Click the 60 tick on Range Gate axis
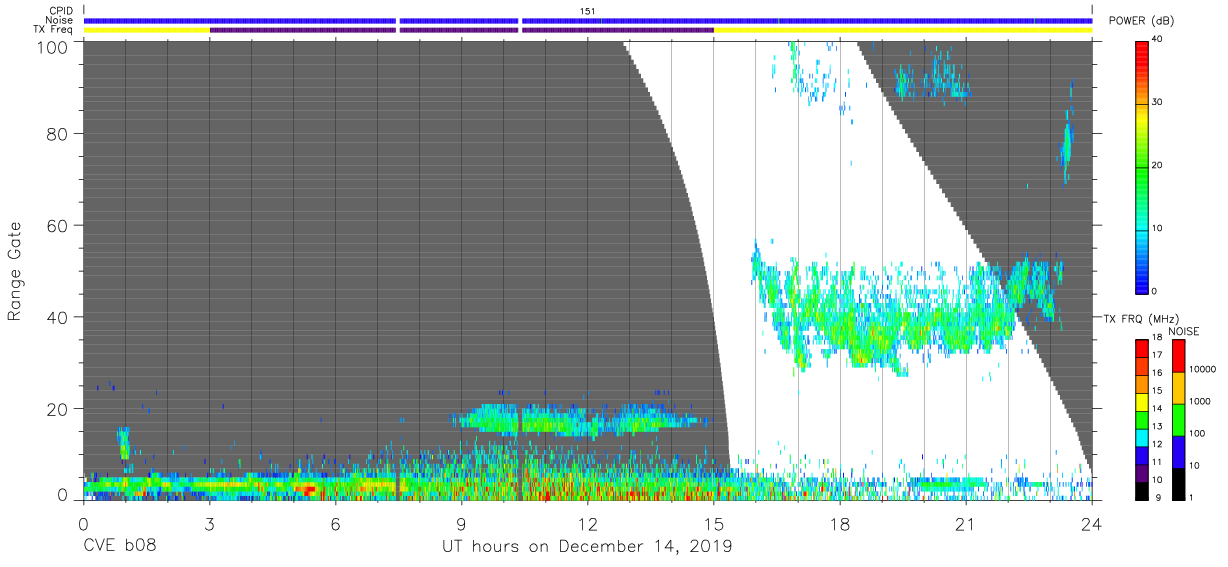Image resolution: width=1228 pixels, height=567 pixels. (x=57, y=226)
